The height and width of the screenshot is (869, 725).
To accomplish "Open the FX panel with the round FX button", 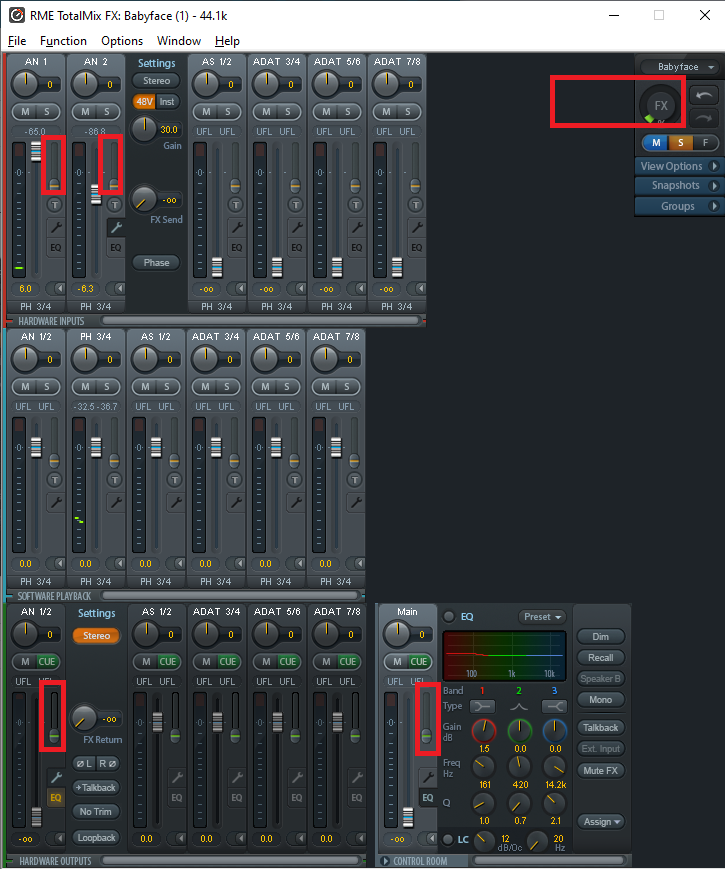I will [660, 105].
